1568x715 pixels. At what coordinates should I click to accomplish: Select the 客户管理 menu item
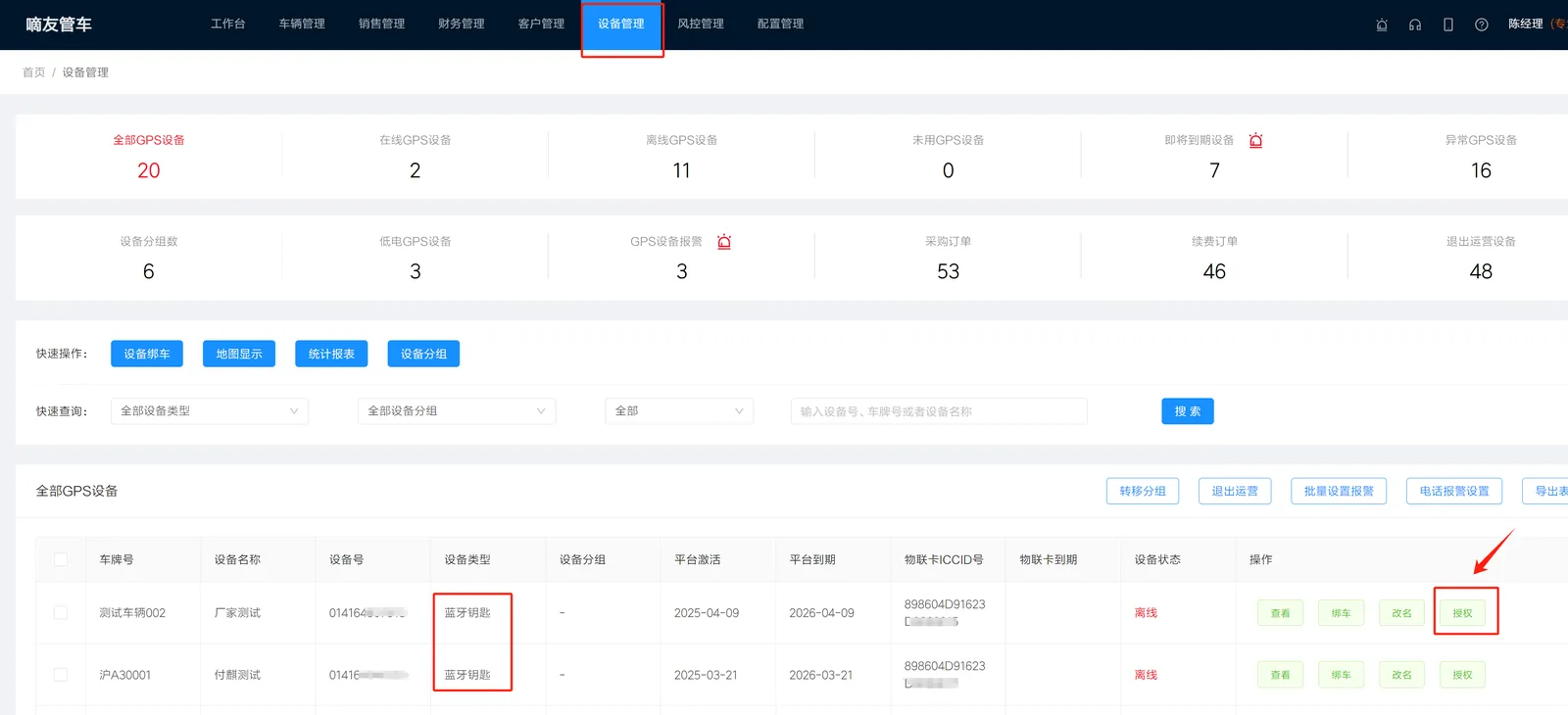541,24
